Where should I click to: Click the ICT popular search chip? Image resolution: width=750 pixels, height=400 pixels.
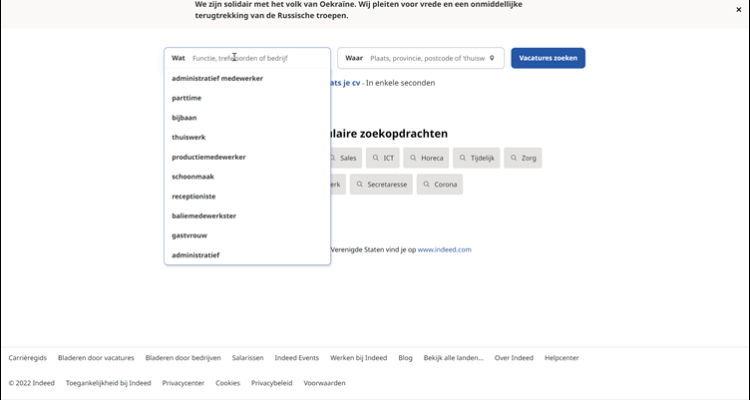pyautogui.click(x=383, y=158)
